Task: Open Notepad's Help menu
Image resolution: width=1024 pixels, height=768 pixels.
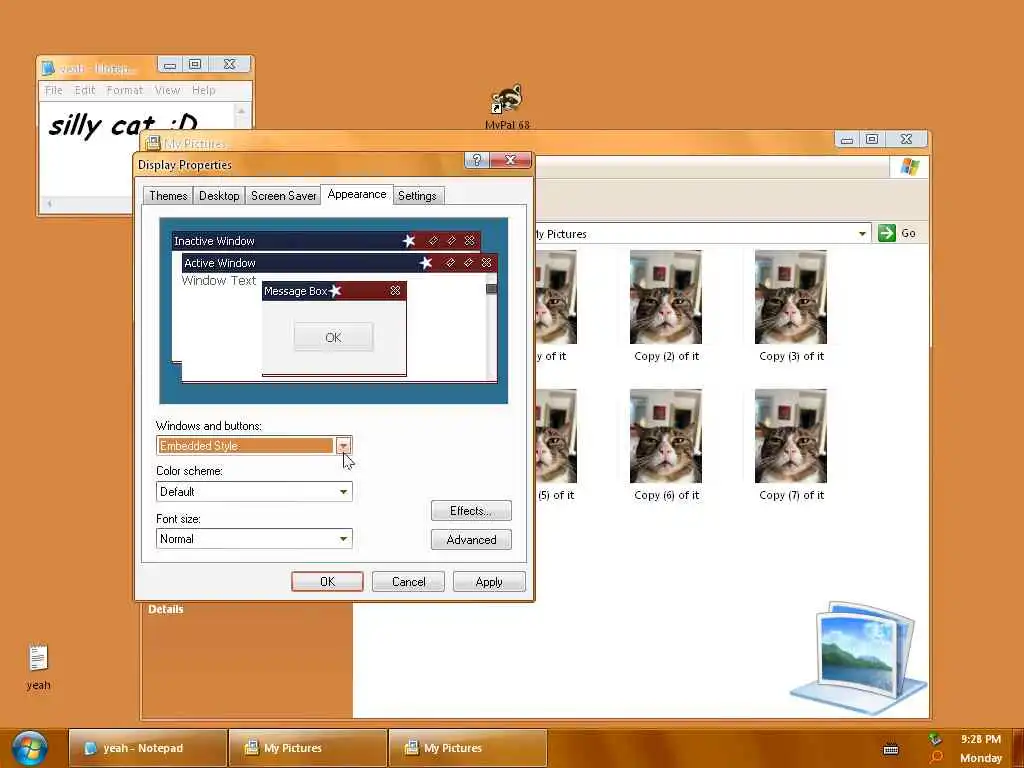Action: [204, 90]
